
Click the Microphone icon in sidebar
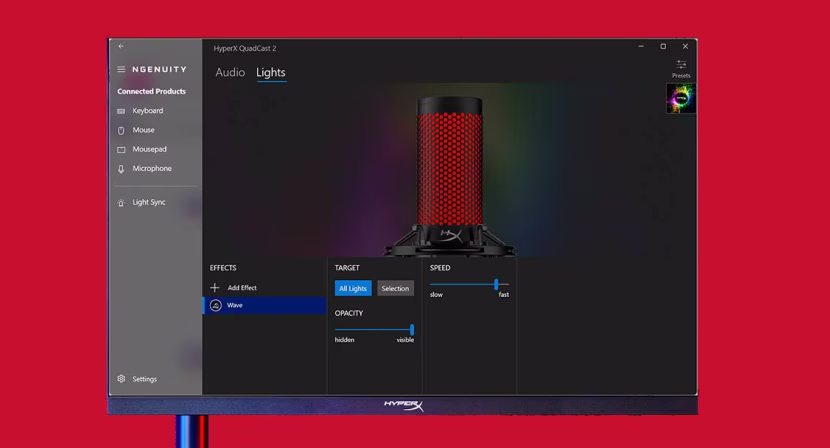coord(121,169)
